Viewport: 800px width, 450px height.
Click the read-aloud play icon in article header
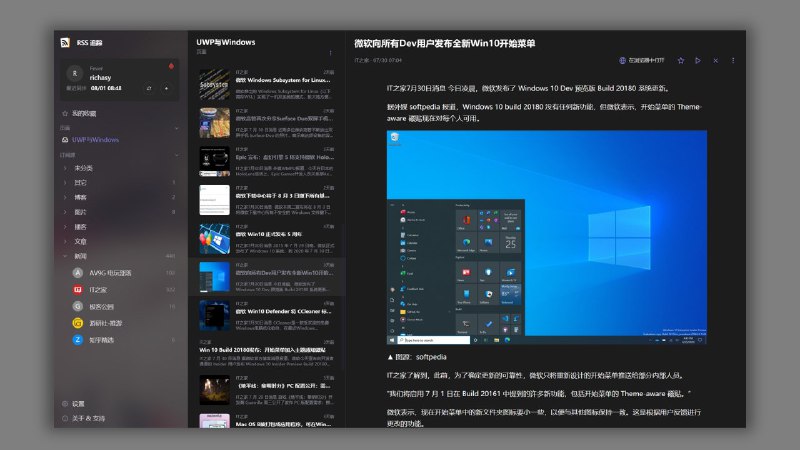tap(698, 61)
